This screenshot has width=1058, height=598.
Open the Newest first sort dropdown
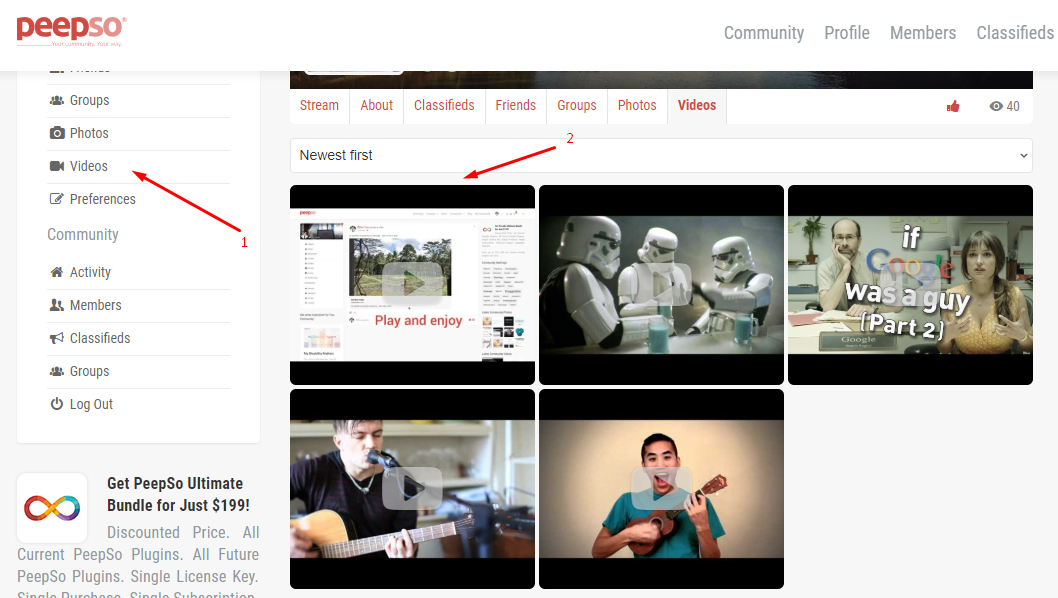pos(661,155)
